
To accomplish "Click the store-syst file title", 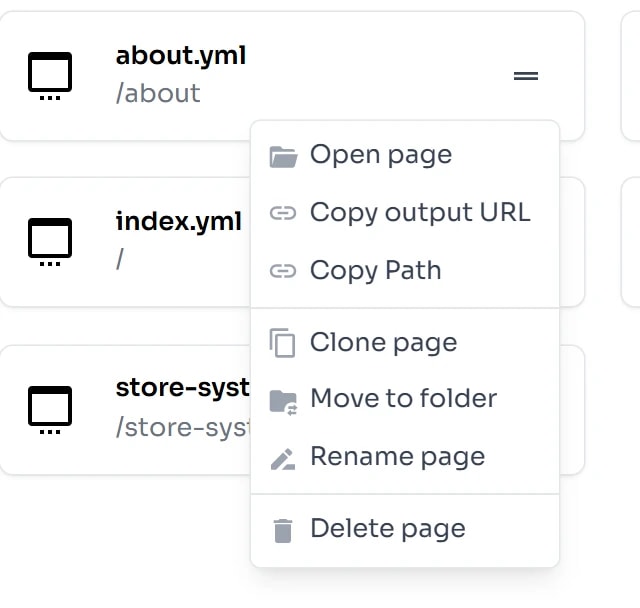I will pos(182,388).
